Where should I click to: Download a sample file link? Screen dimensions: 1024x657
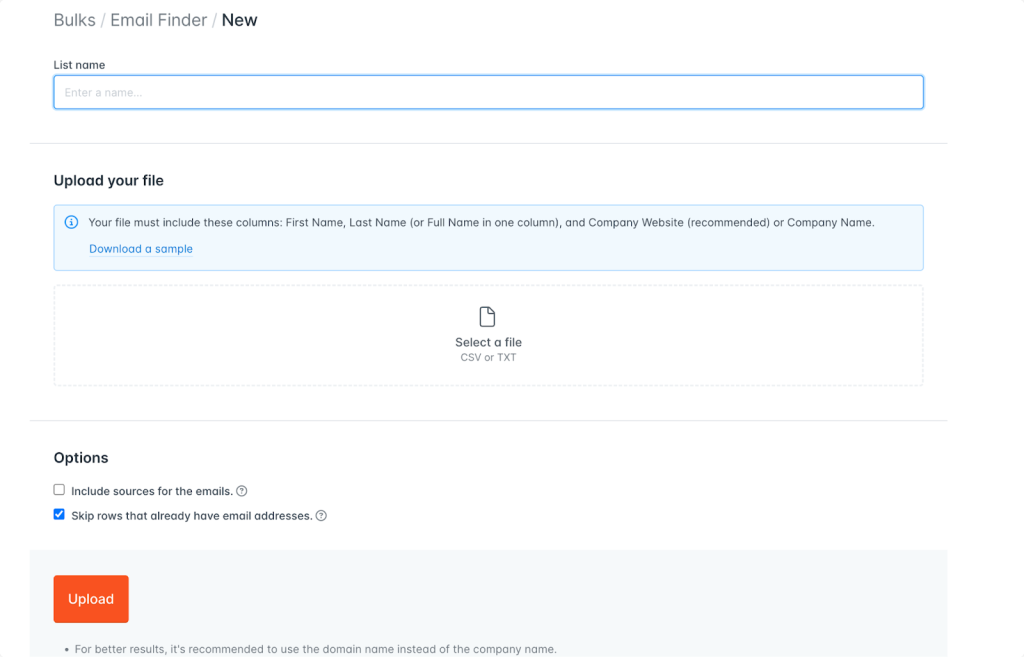point(141,249)
